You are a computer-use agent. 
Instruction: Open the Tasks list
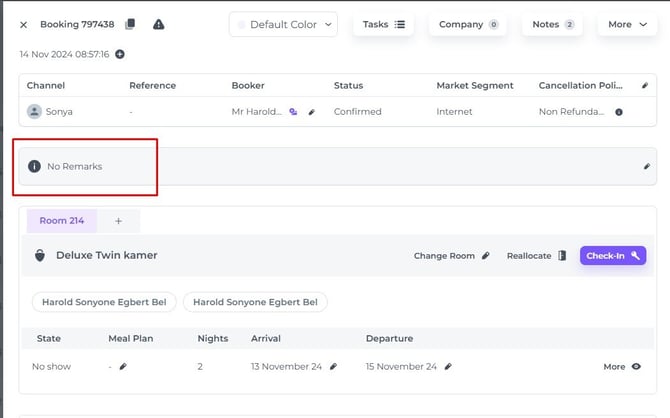tap(383, 24)
